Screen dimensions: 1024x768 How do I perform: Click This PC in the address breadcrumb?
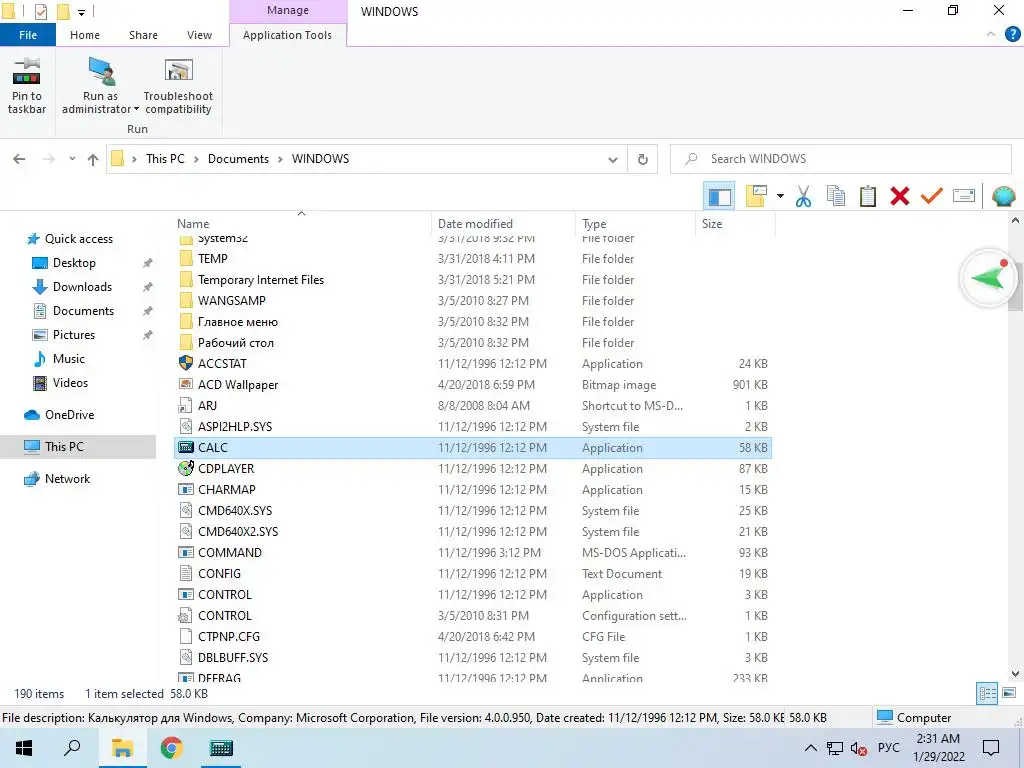click(165, 159)
